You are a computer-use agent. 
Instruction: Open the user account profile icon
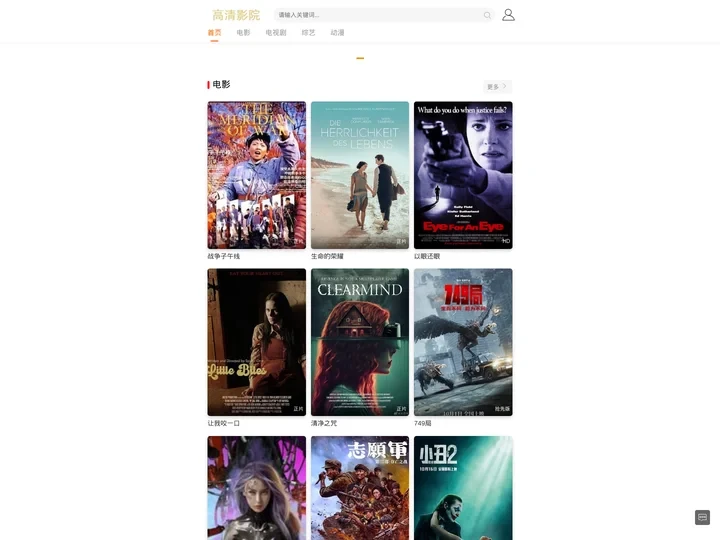pyautogui.click(x=508, y=15)
